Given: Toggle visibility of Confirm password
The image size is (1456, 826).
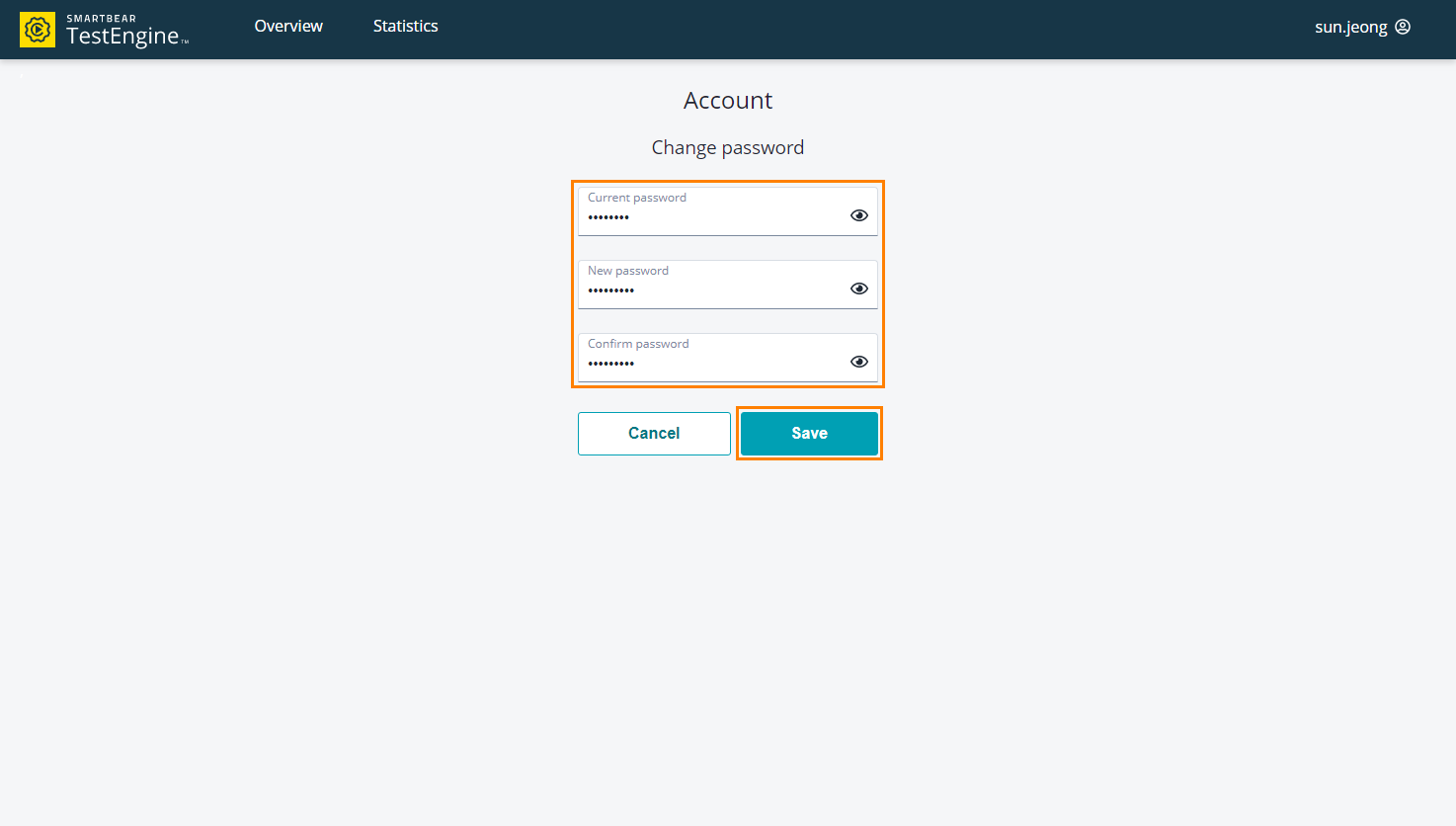Looking at the screenshot, I should 859,362.
